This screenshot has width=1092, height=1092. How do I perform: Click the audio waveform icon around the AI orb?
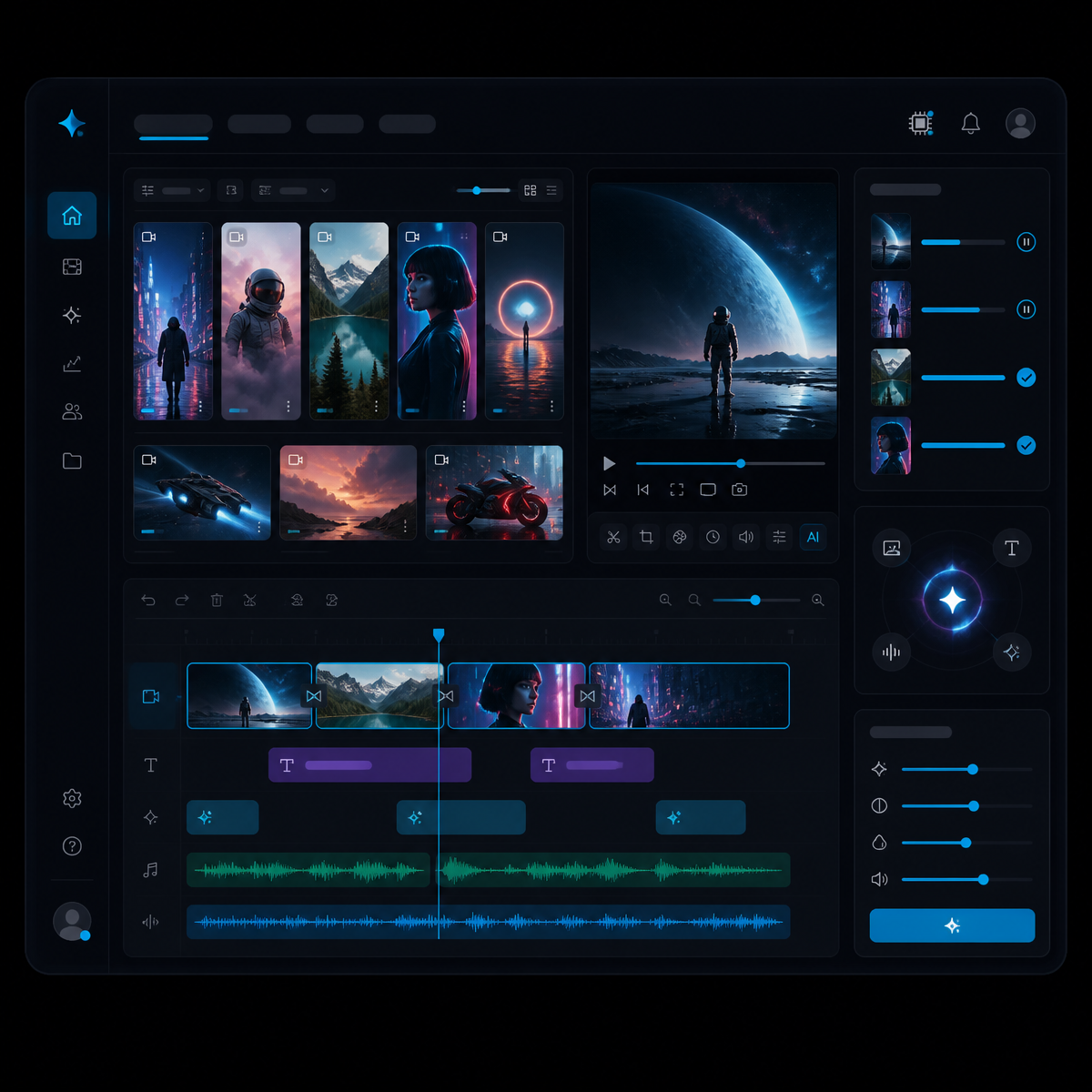coord(892,652)
